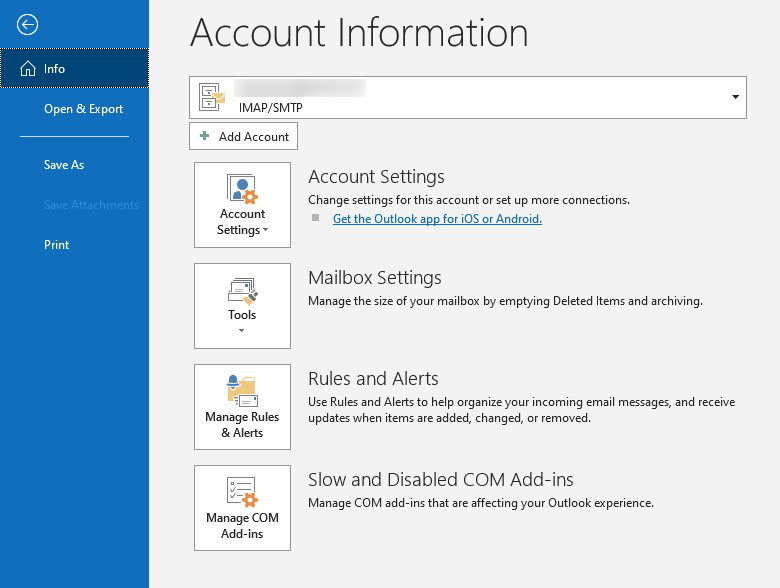Click the Manage Rules & Alerts label
Screen dimensions: 780x588
click(242, 425)
